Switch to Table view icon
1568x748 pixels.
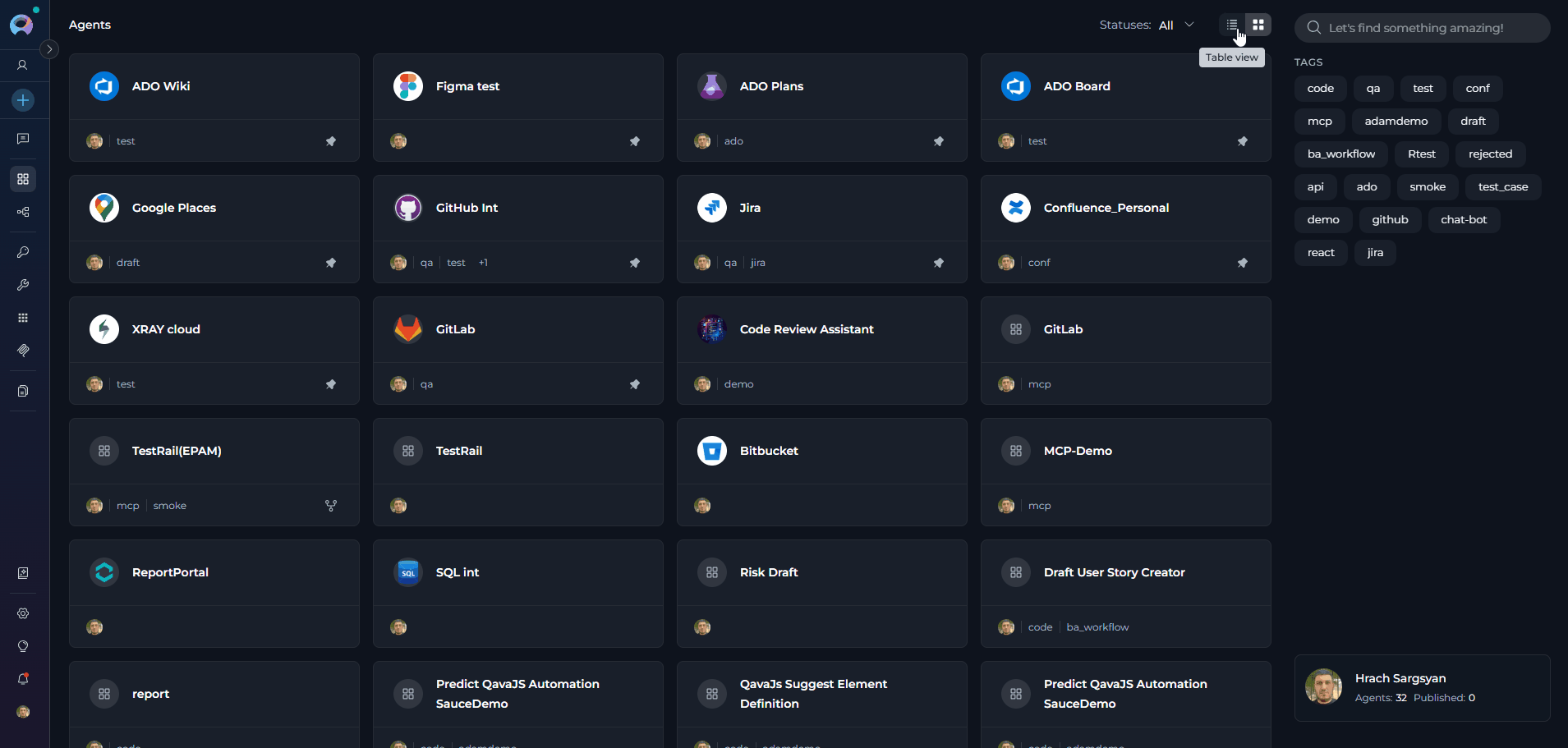(x=1232, y=25)
